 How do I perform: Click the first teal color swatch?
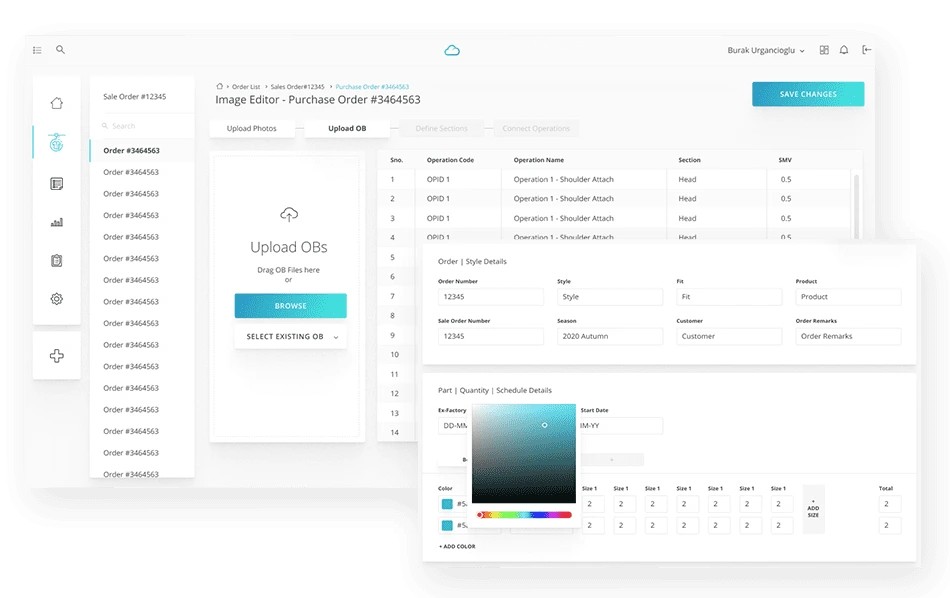(447, 504)
